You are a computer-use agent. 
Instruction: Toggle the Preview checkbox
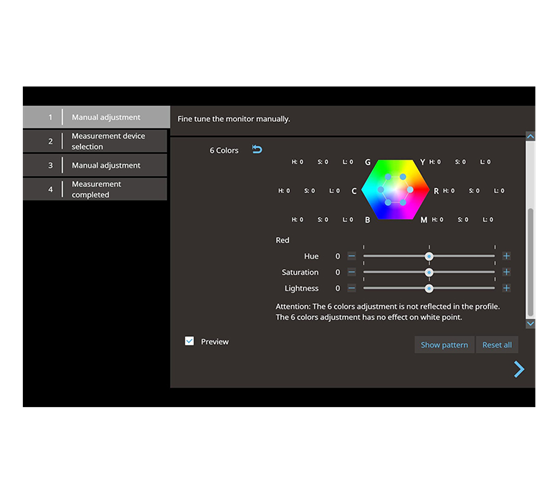189,341
